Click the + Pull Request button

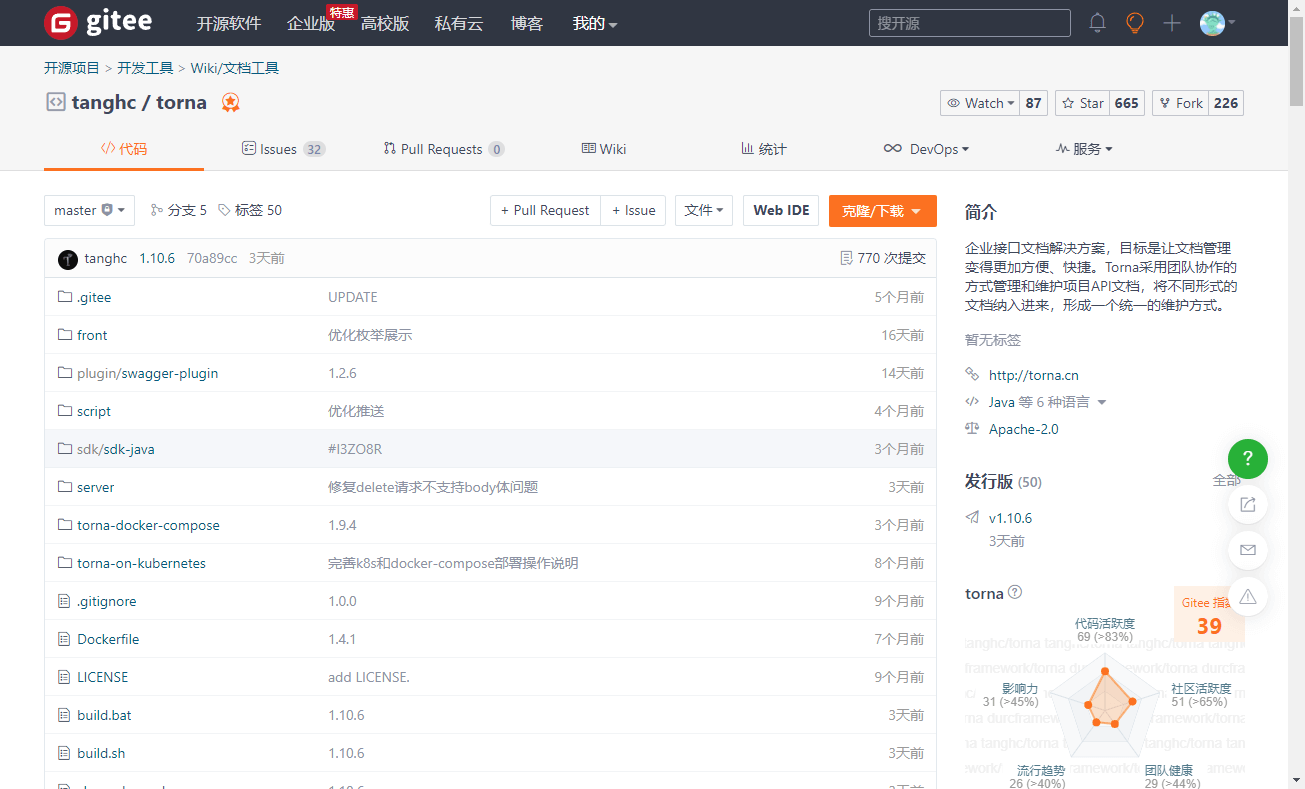click(545, 210)
